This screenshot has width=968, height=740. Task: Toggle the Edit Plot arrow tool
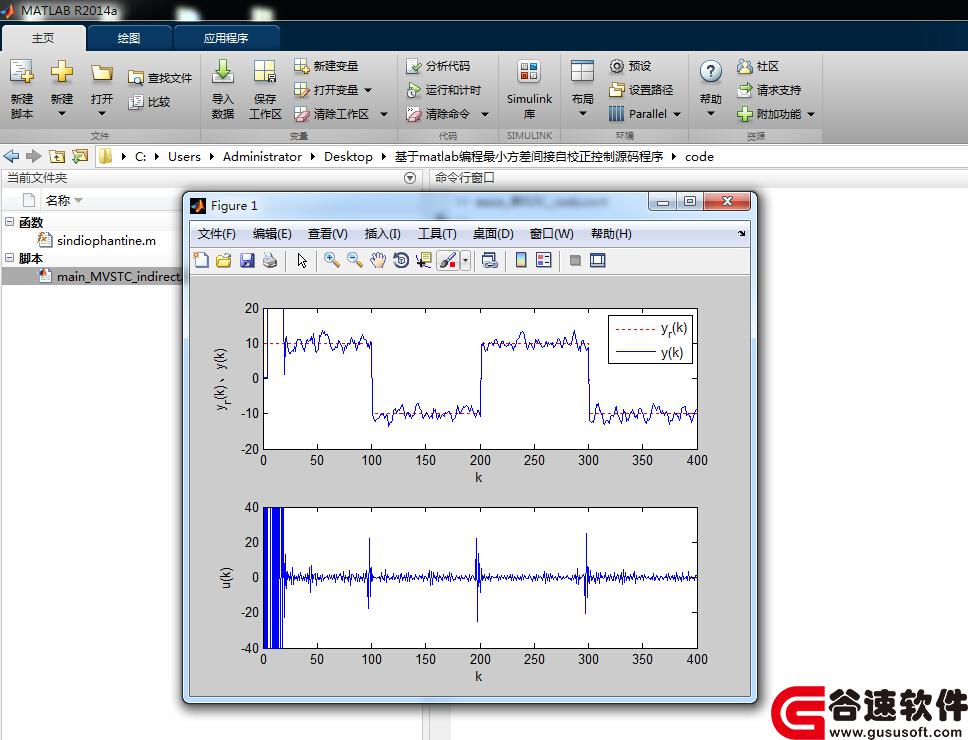pos(302,260)
